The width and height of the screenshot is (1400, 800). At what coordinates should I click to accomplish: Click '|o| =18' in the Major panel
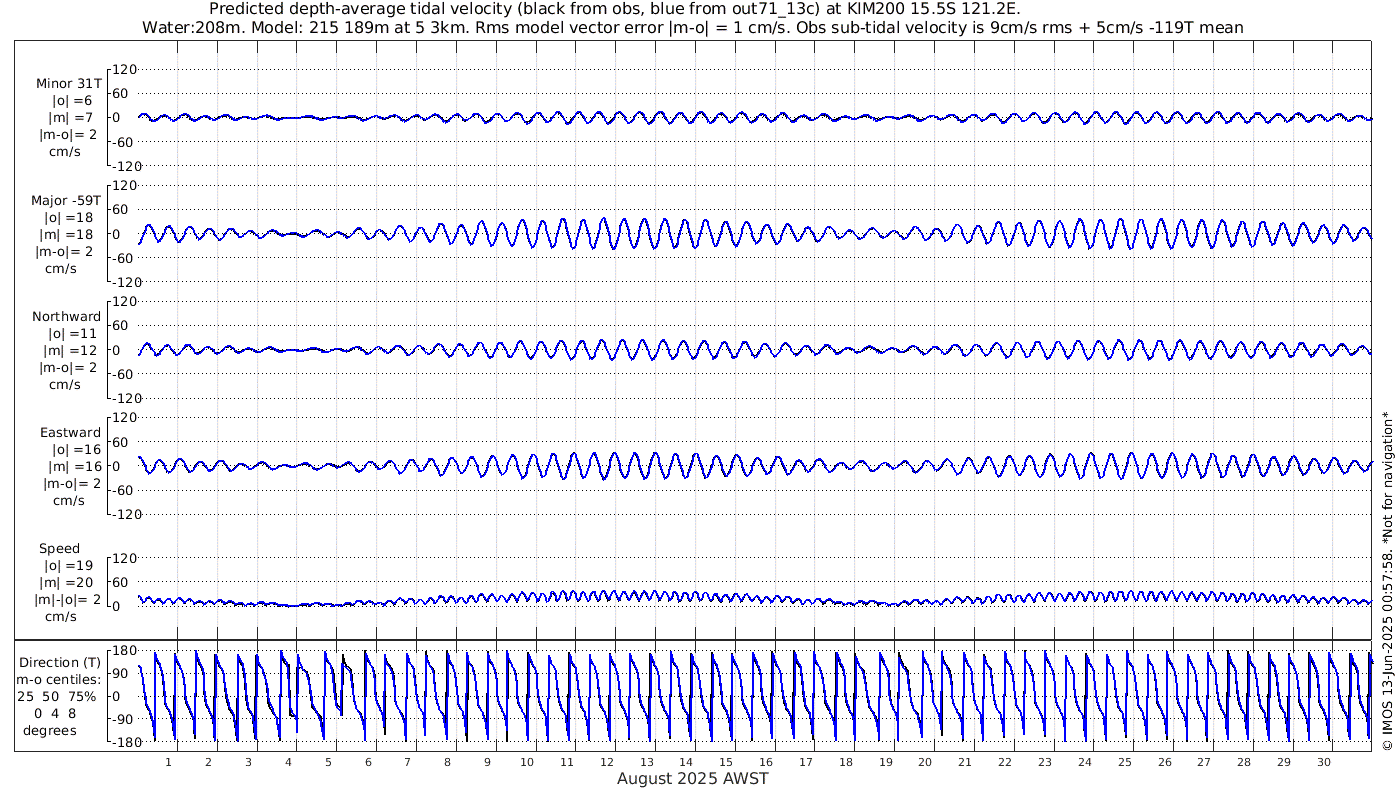[68, 217]
